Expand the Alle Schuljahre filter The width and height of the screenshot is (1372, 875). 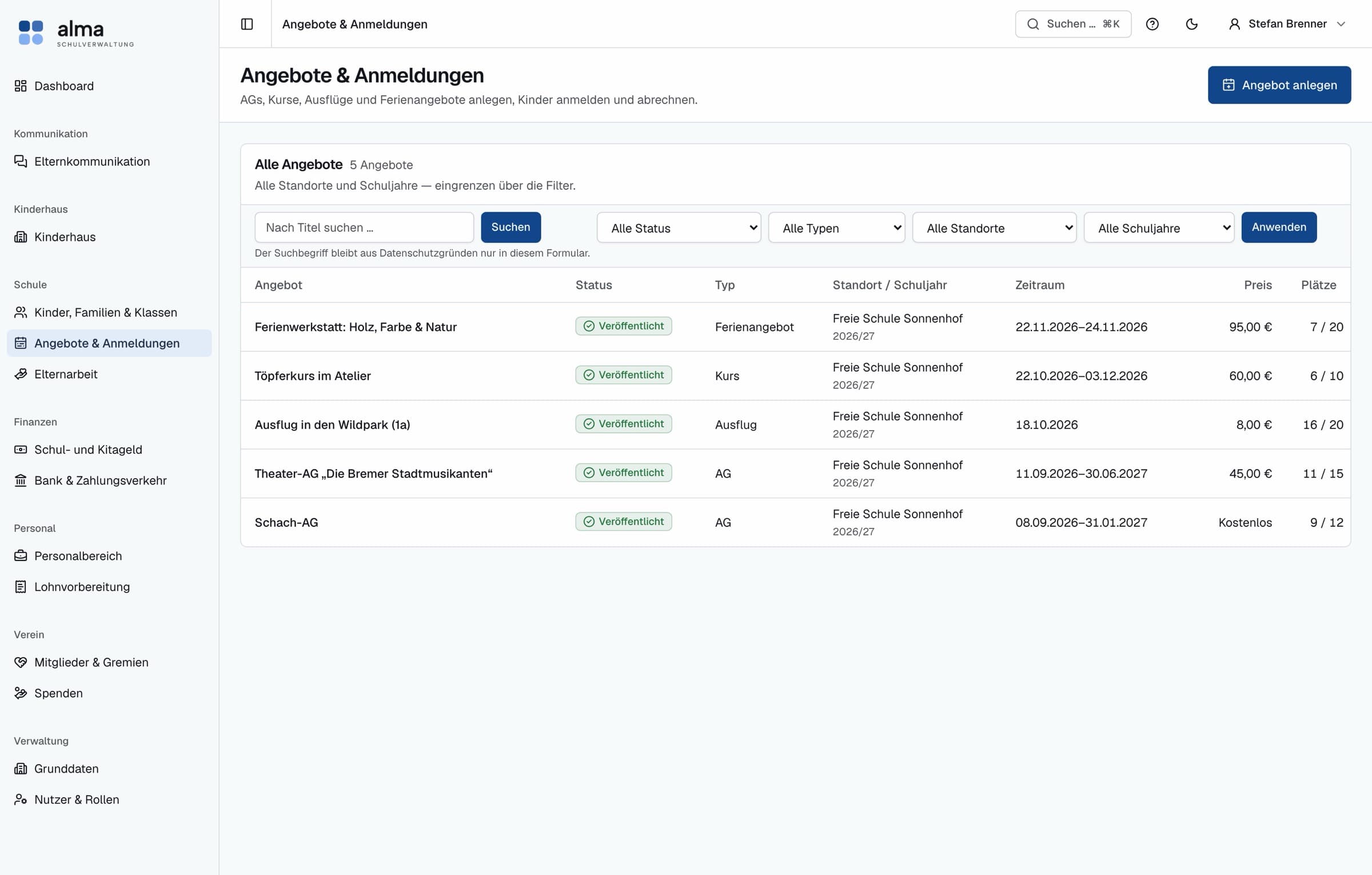coord(1159,228)
